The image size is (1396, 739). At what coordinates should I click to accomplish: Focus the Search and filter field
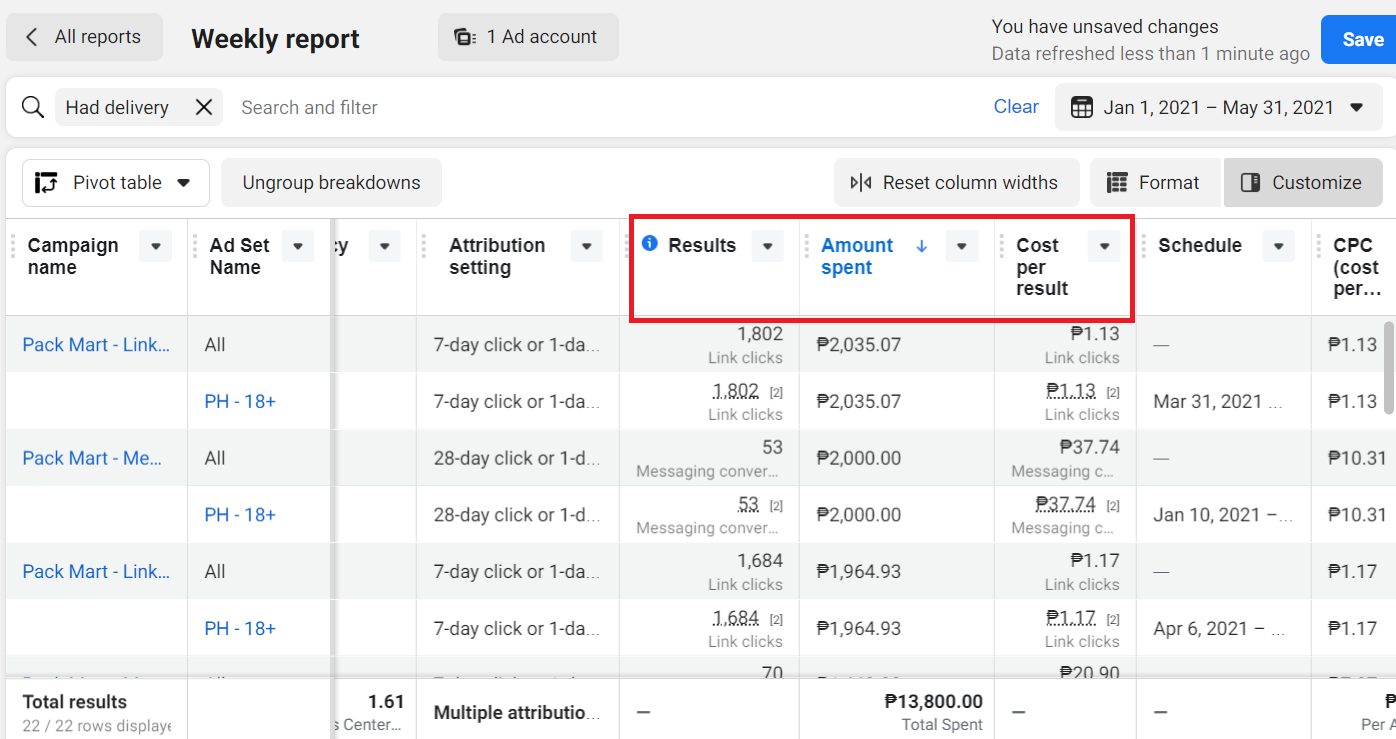click(x=600, y=107)
